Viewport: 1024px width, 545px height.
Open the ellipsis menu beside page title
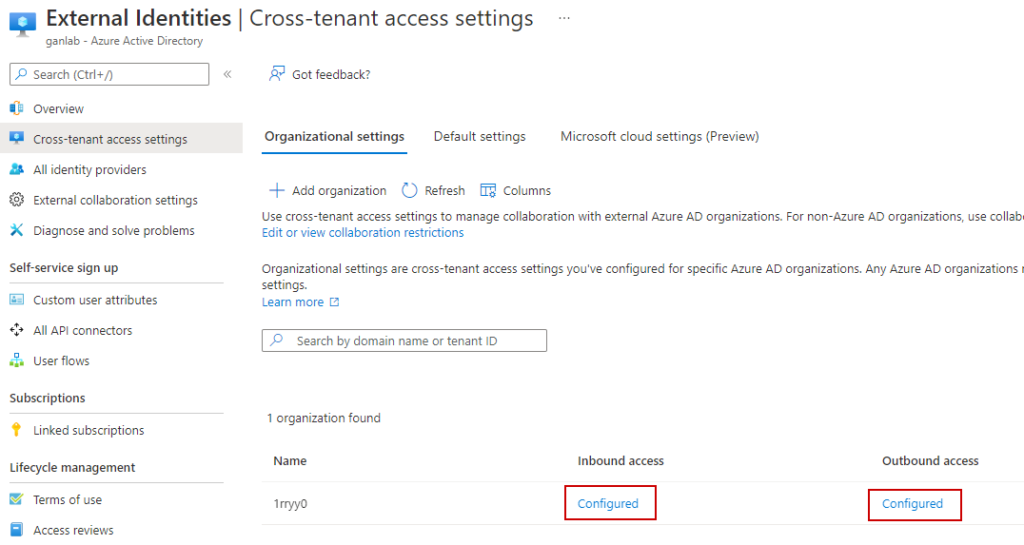coord(565,18)
